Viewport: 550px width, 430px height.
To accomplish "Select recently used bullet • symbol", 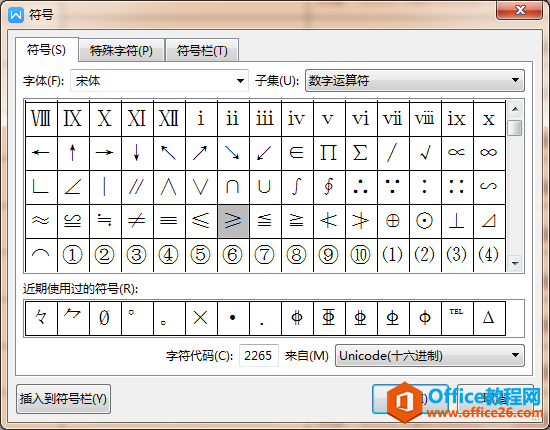I will tap(233, 318).
